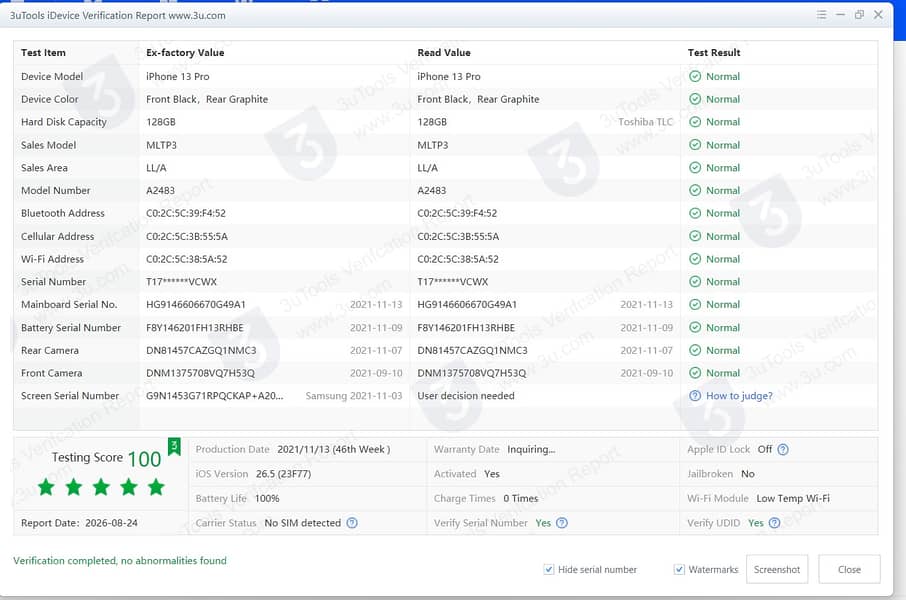The image size is (906, 600).
Task: Click the Battery Life 100% value
Action: [x=267, y=498]
